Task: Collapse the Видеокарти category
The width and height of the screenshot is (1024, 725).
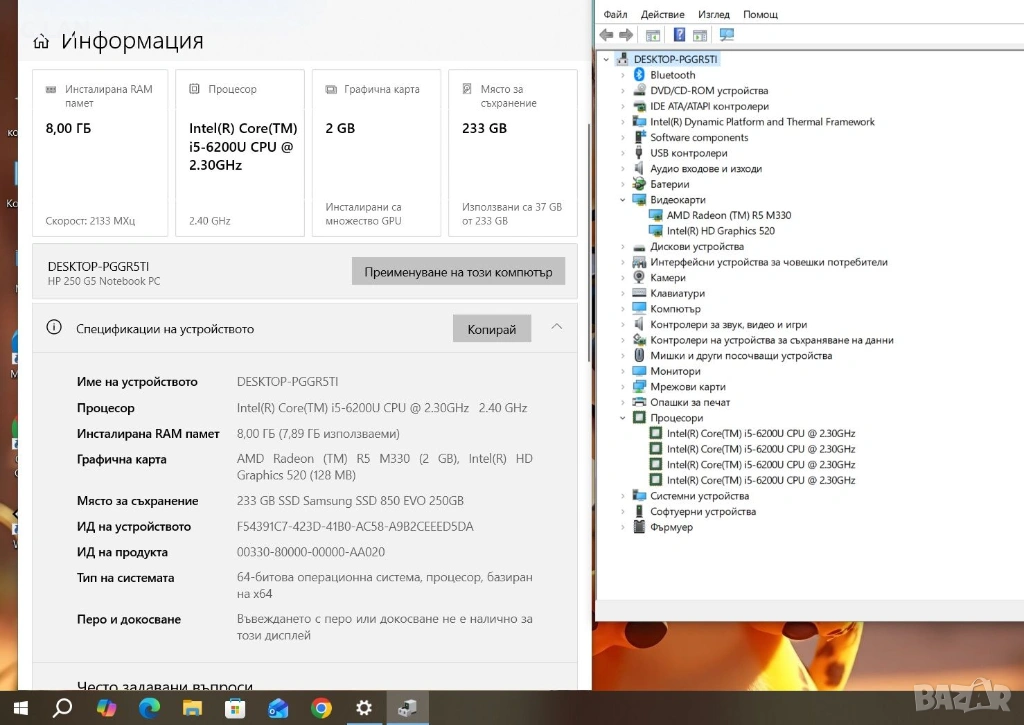Action: pyautogui.click(x=624, y=200)
